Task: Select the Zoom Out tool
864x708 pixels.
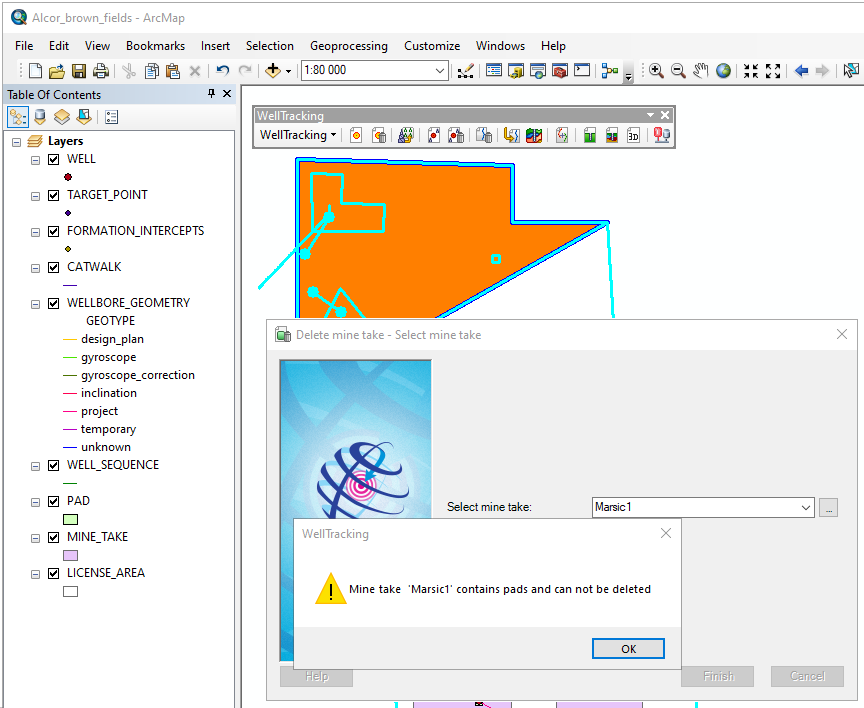Action: pyautogui.click(x=678, y=71)
